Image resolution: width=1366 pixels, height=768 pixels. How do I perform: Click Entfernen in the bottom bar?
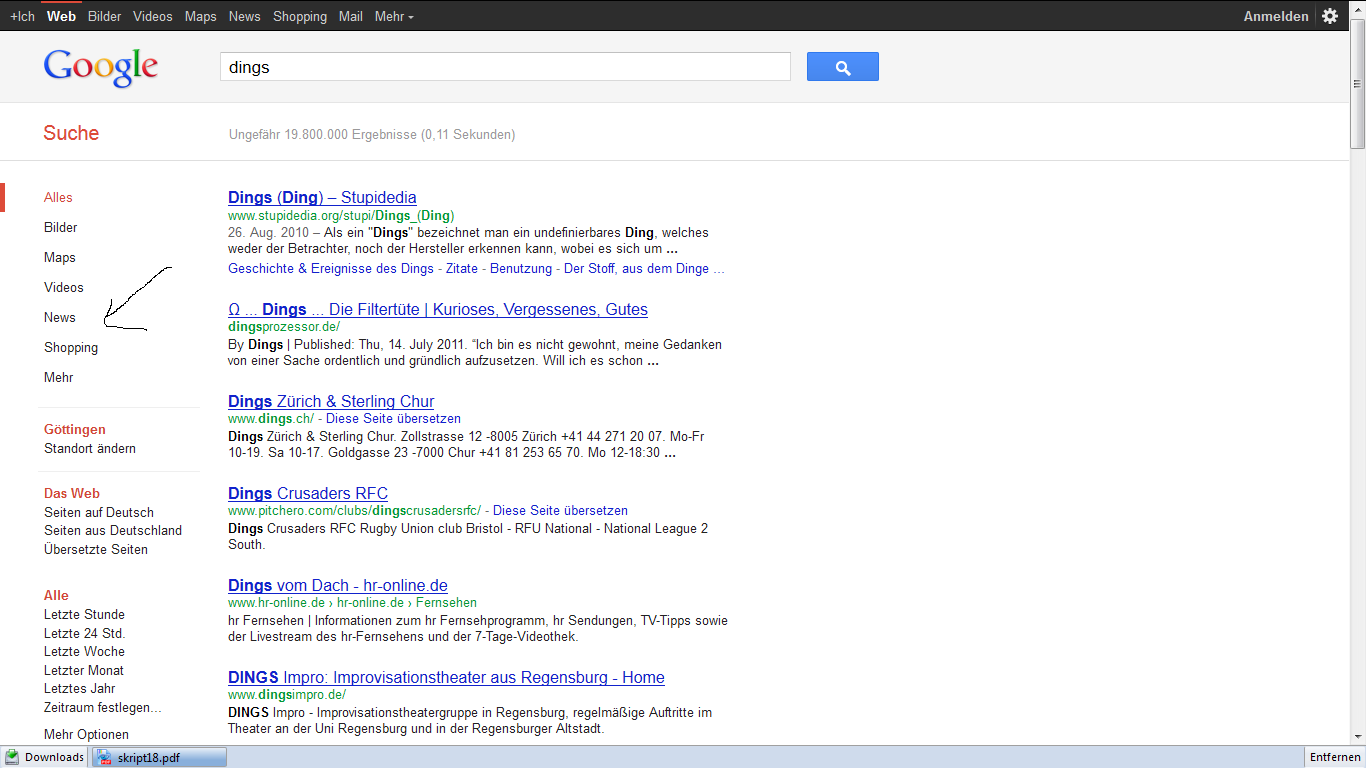coord(1334,757)
